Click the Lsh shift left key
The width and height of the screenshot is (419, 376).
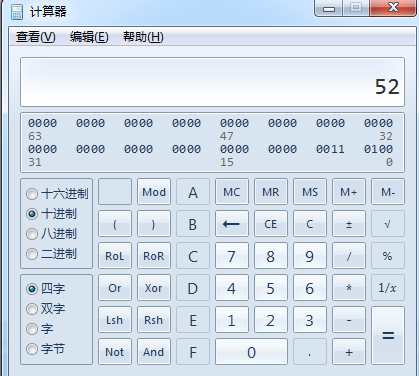pos(115,320)
